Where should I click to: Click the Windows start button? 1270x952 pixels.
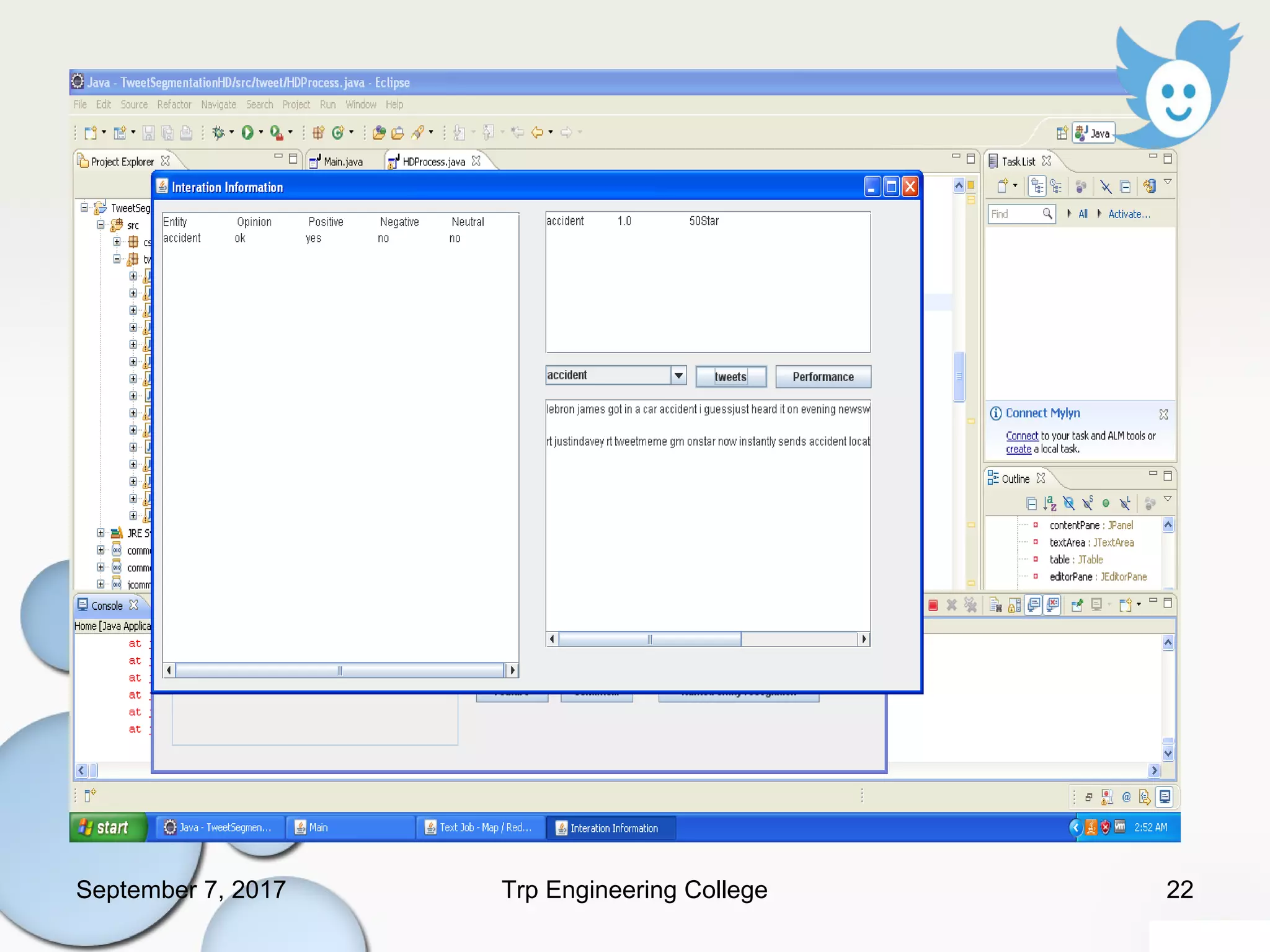[x=107, y=827]
